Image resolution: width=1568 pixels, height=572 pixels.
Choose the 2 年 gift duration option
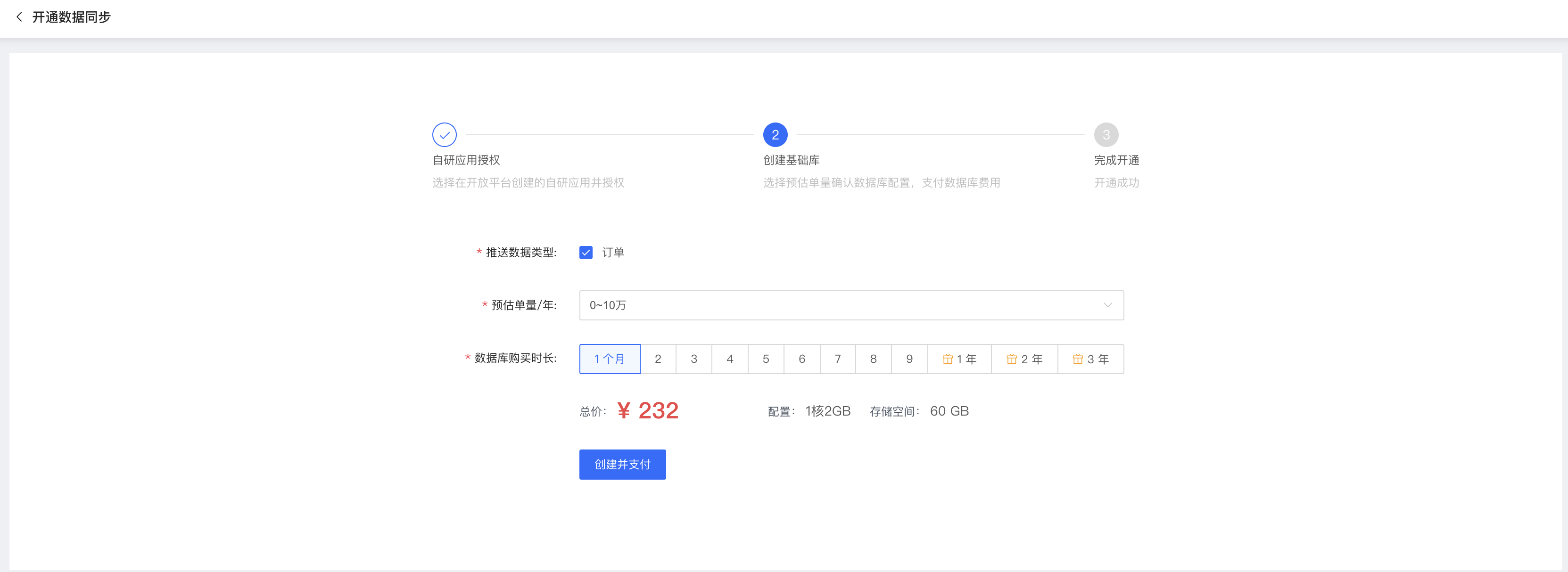[1024, 359]
